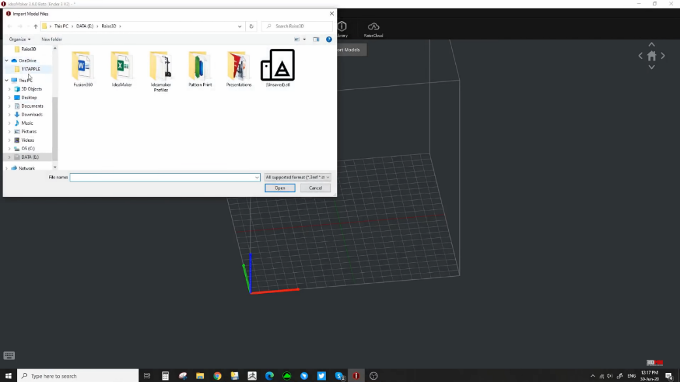The width and height of the screenshot is (680, 382).
Task: Select the folder under OneDrive
Action: tap(31, 69)
